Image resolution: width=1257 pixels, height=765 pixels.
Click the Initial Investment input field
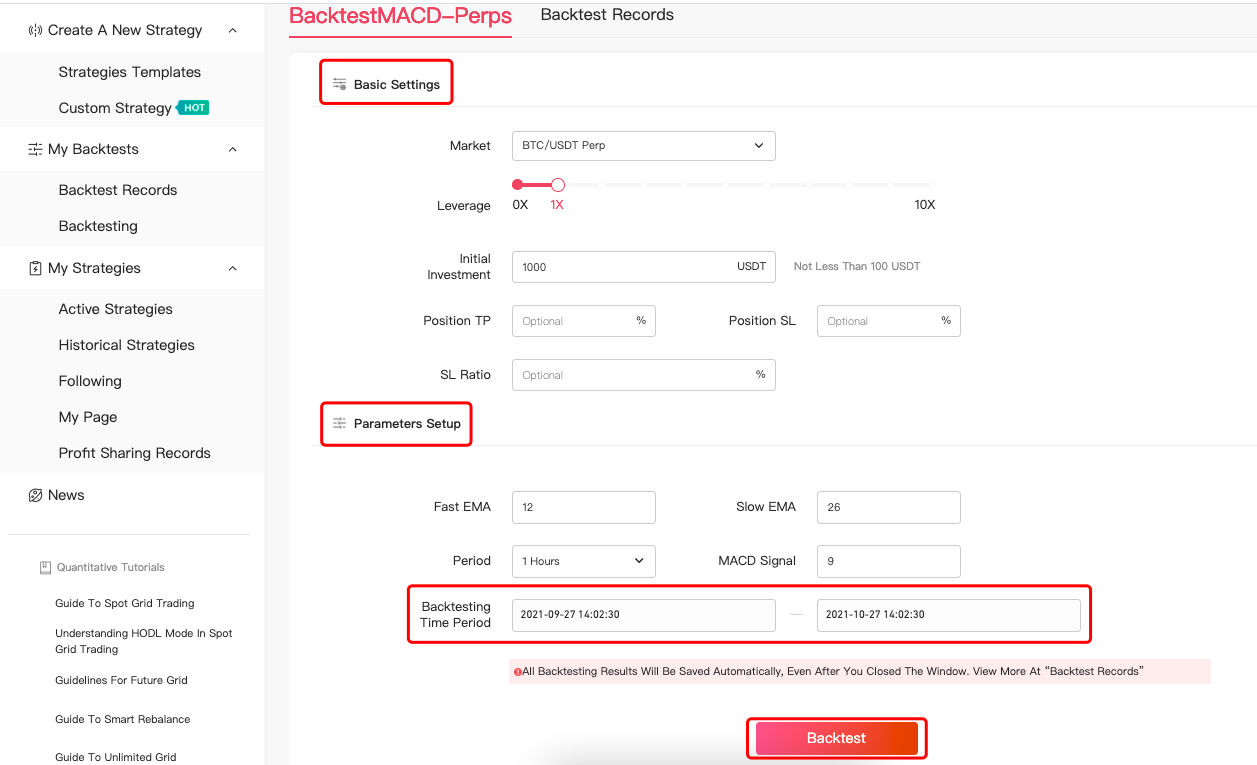pyautogui.click(x=620, y=267)
